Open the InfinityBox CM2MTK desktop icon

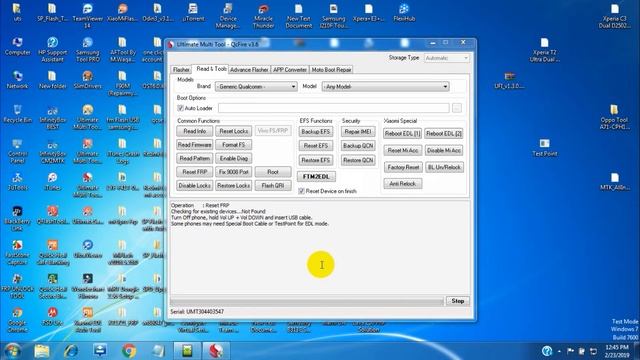click(x=52, y=151)
